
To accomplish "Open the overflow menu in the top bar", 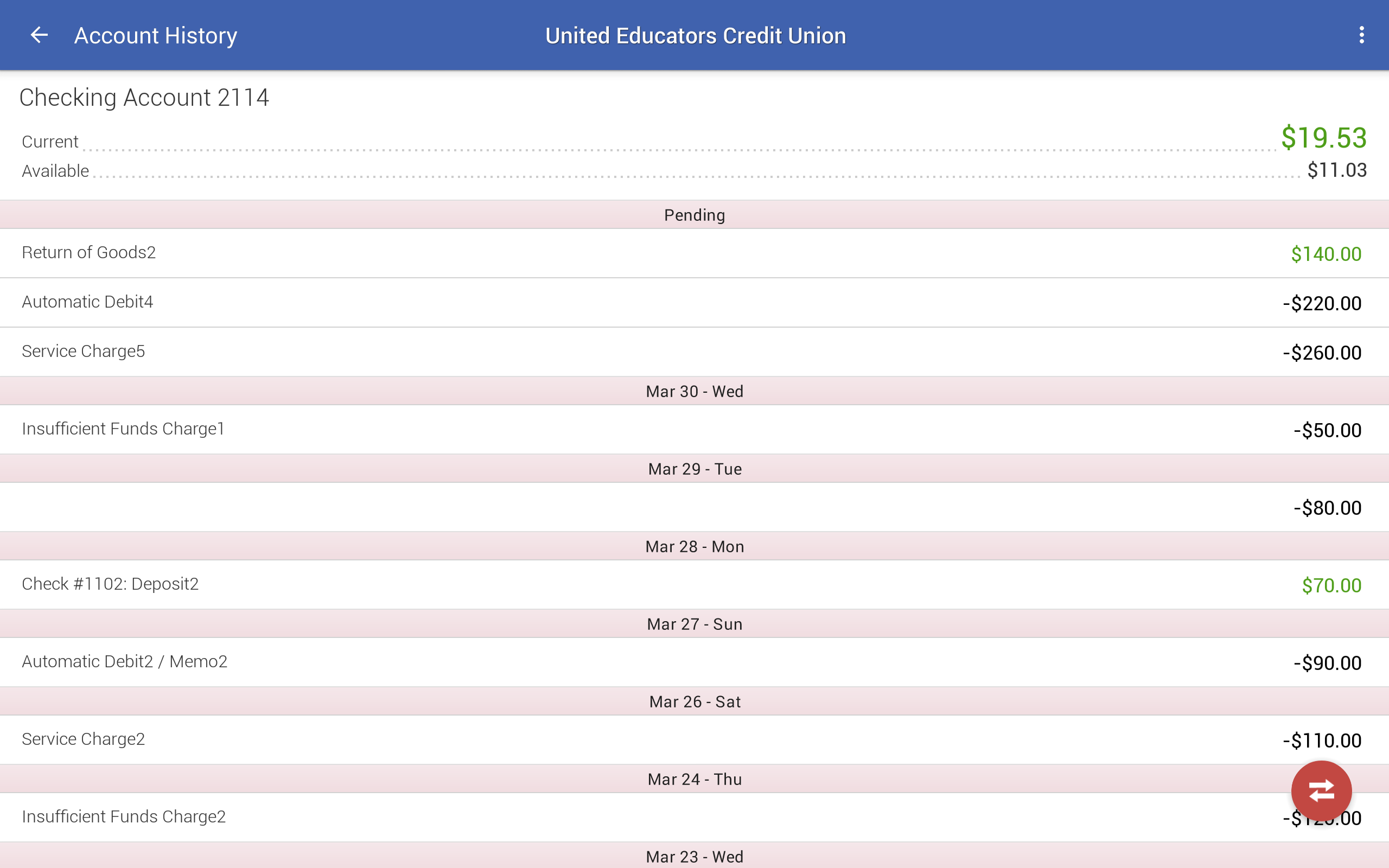I will (x=1363, y=35).
